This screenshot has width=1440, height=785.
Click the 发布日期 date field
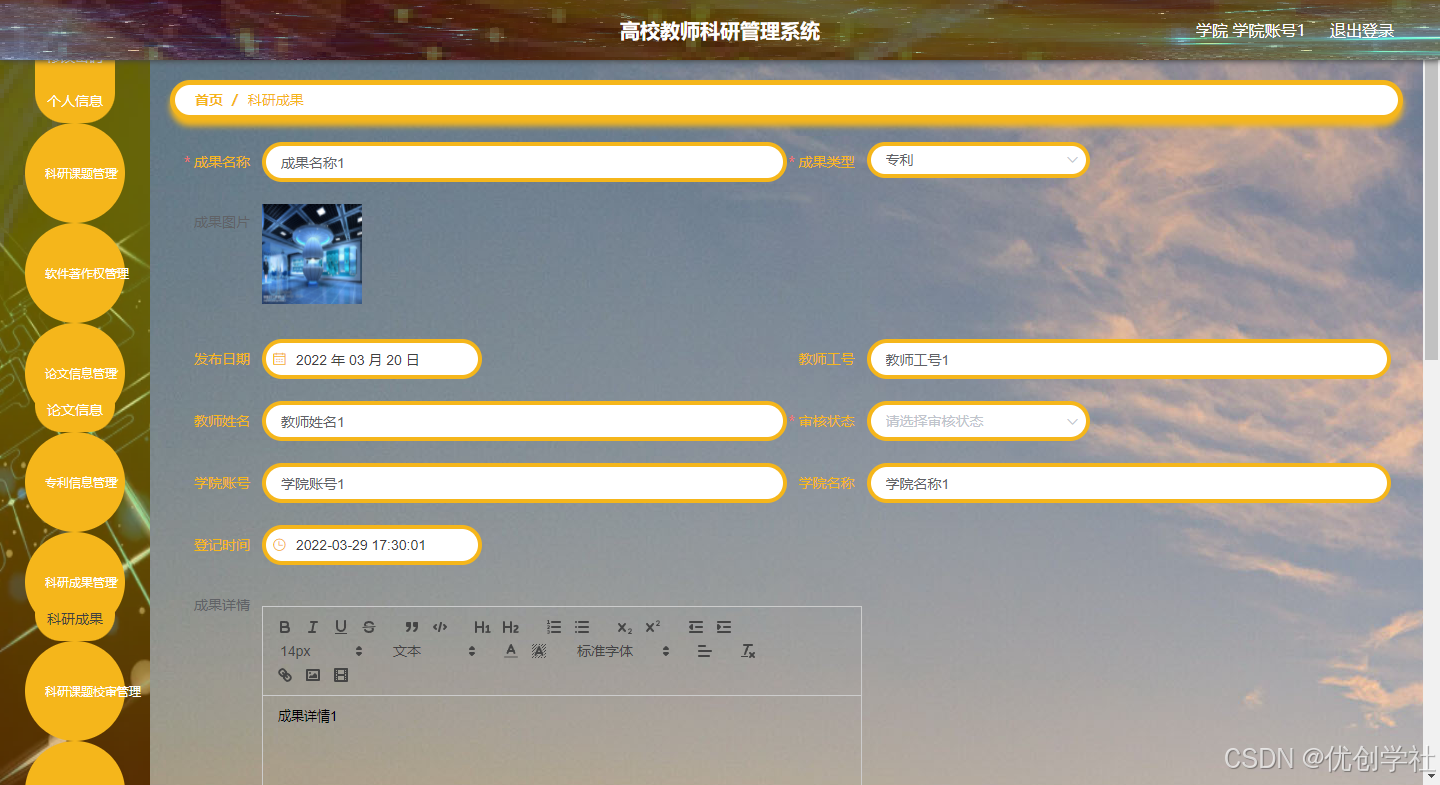(371, 359)
